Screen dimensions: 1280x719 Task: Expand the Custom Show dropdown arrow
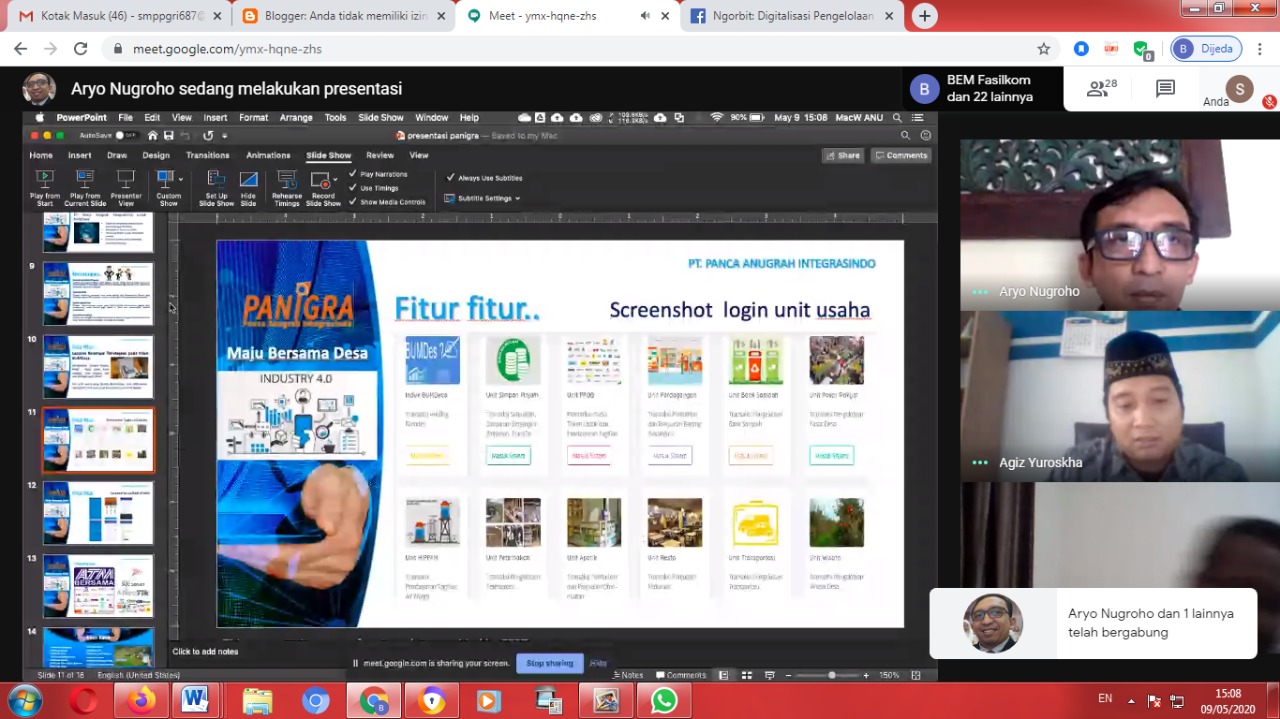[x=180, y=179]
